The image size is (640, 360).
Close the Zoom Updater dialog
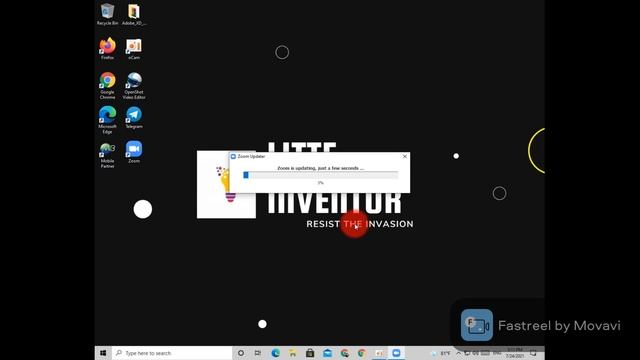pyautogui.click(x=404, y=156)
